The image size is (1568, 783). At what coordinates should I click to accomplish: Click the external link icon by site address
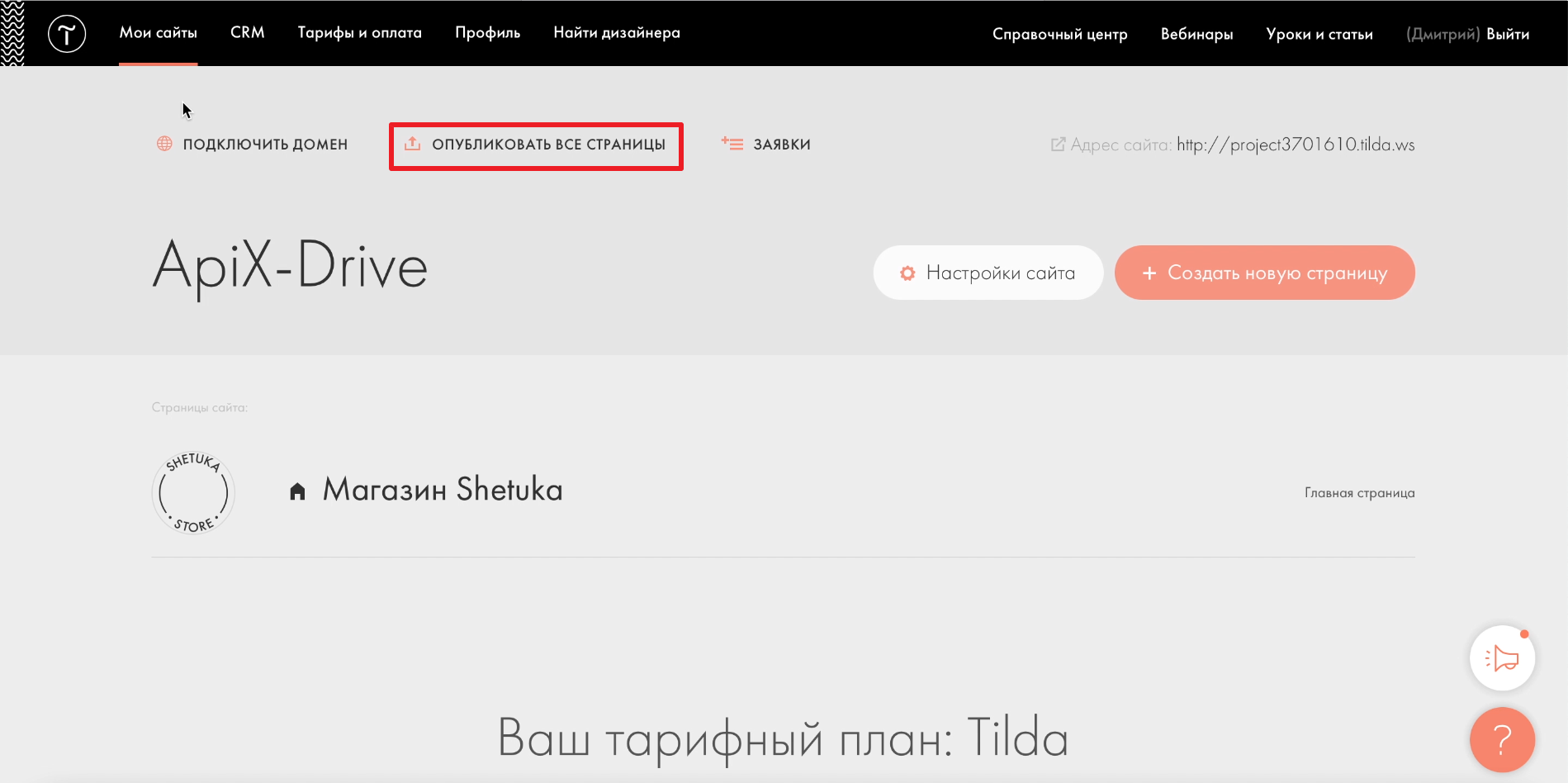(x=1057, y=145)
